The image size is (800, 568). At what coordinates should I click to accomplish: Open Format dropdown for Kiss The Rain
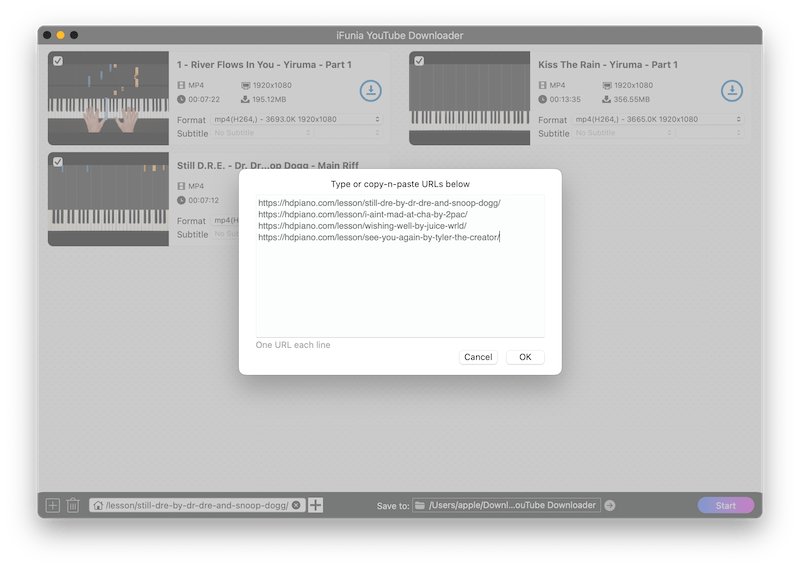(658, 119)
